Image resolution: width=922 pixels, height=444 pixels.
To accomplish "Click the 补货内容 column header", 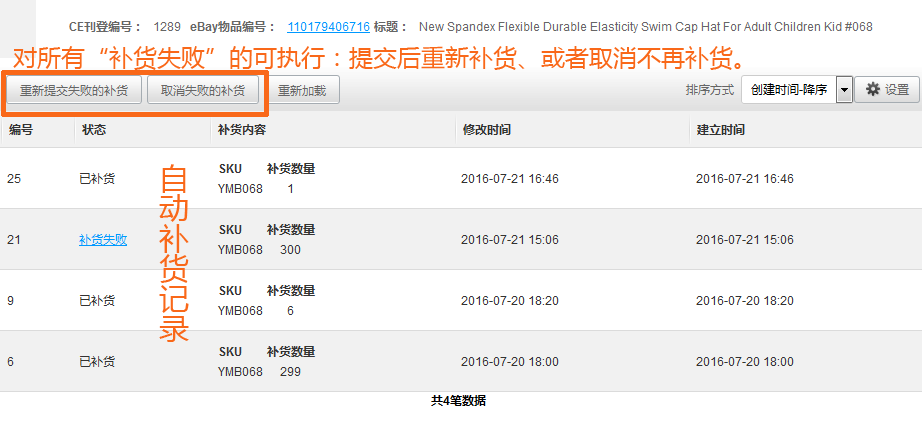I will pyautogui.click(x=242, y=130).
